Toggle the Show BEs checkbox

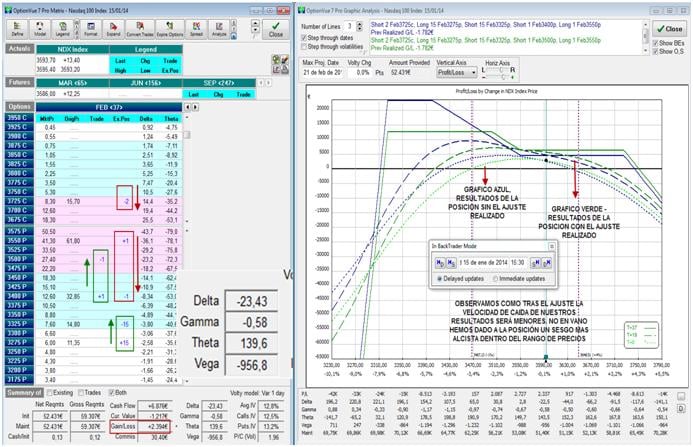[x=655, y=43]
